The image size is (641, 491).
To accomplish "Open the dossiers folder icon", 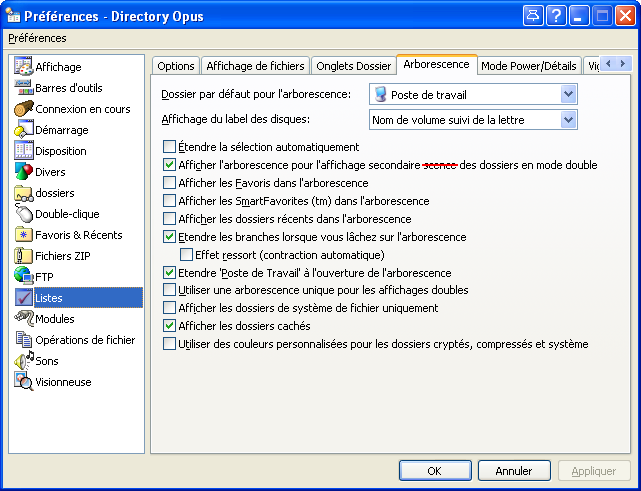I will point(23,193).
